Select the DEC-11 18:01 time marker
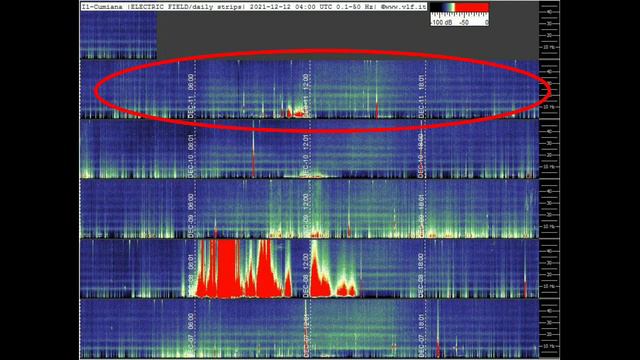The image size is (640, 360). pos(421,96)
